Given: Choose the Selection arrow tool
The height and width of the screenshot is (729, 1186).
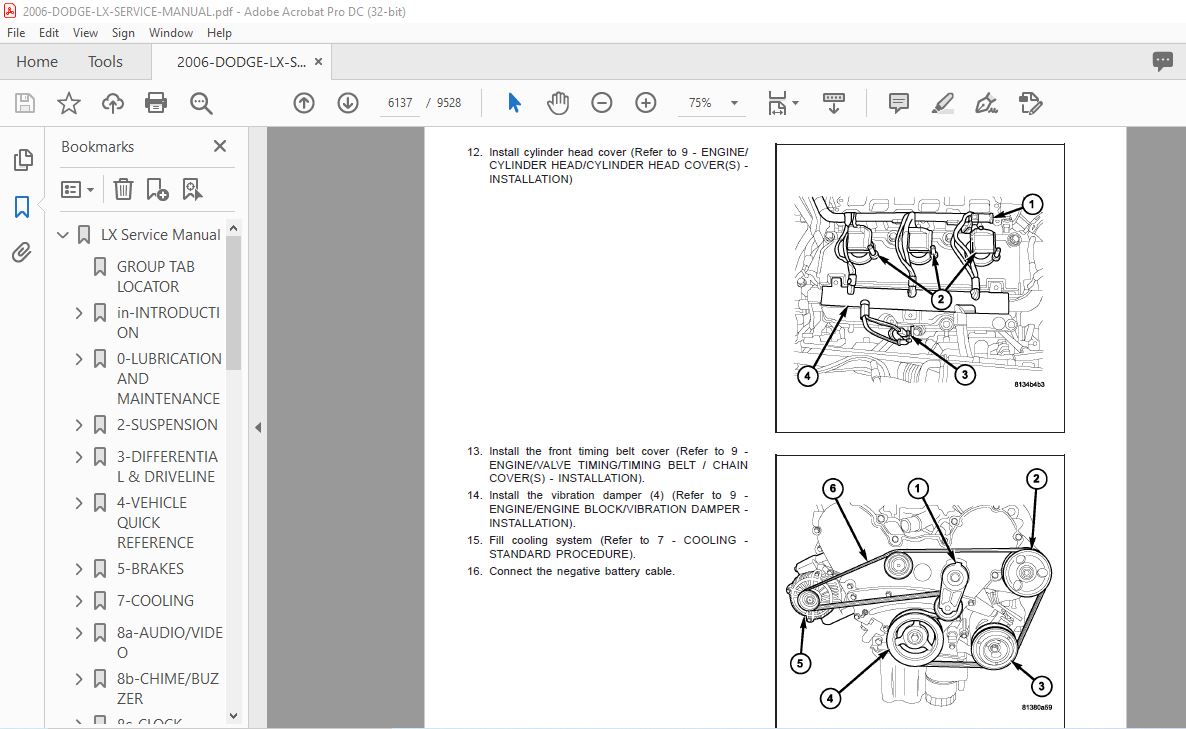Looking at the screenshot, I should [x=514, y=103].
